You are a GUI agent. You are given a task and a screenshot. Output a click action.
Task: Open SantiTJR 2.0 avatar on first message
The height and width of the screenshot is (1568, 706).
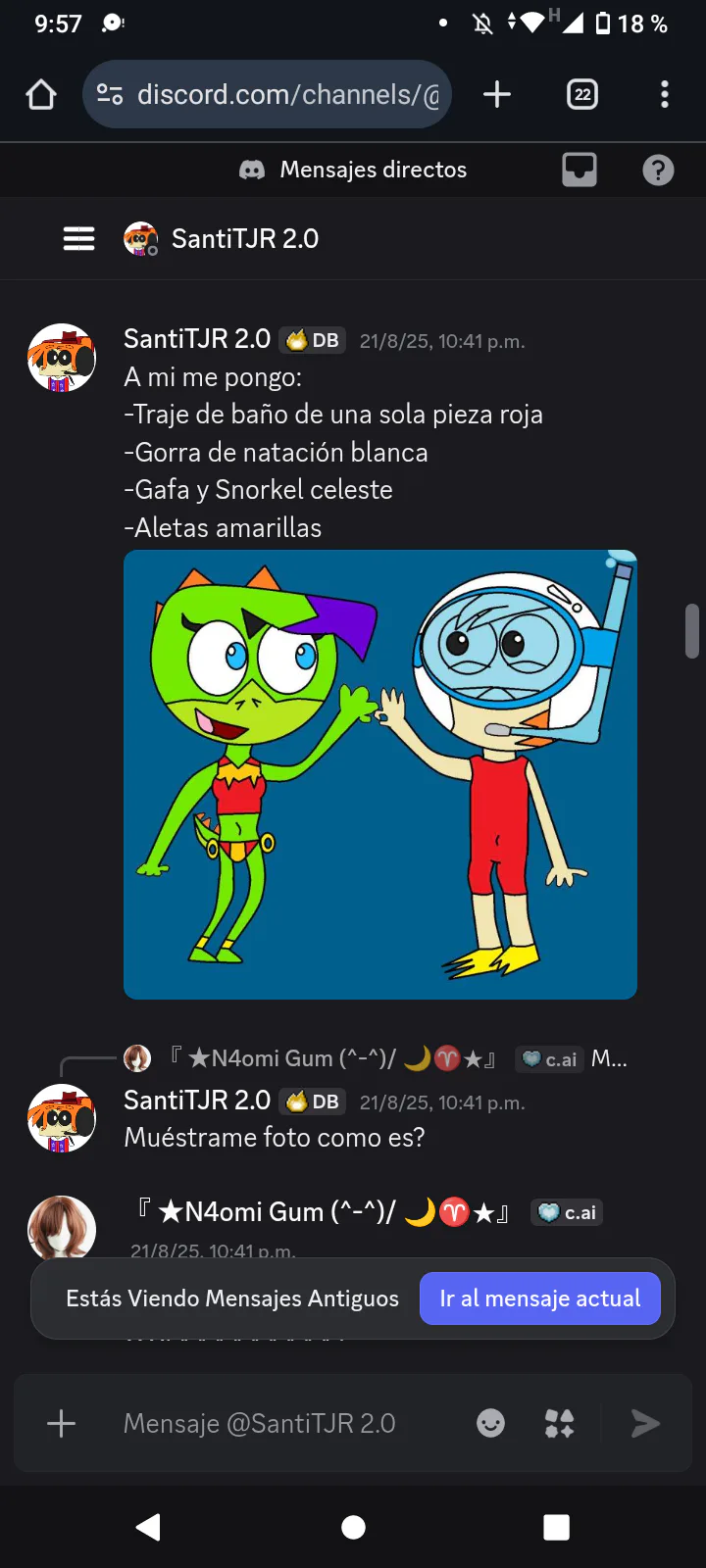click(x=62, y=358)
